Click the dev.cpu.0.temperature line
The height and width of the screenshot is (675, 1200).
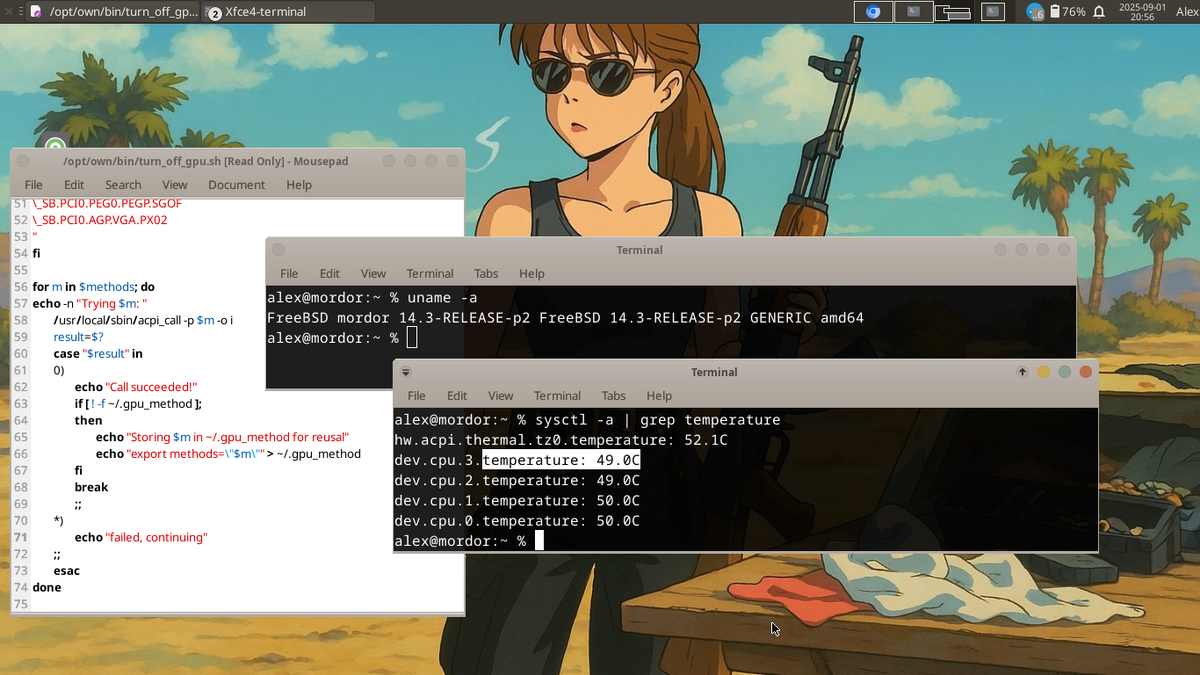517,521
